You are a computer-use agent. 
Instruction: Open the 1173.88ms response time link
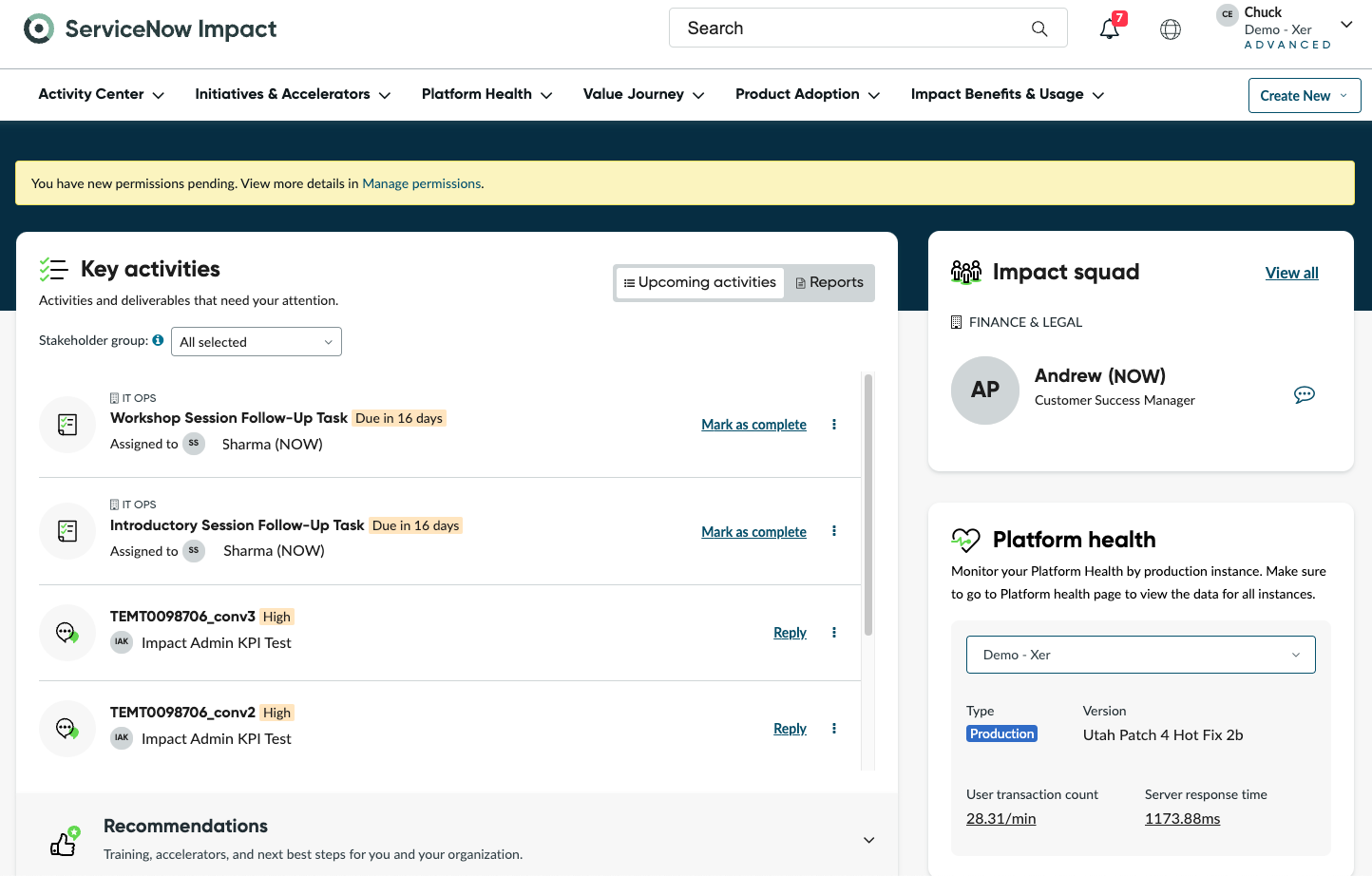click(x=1183, y=819)
